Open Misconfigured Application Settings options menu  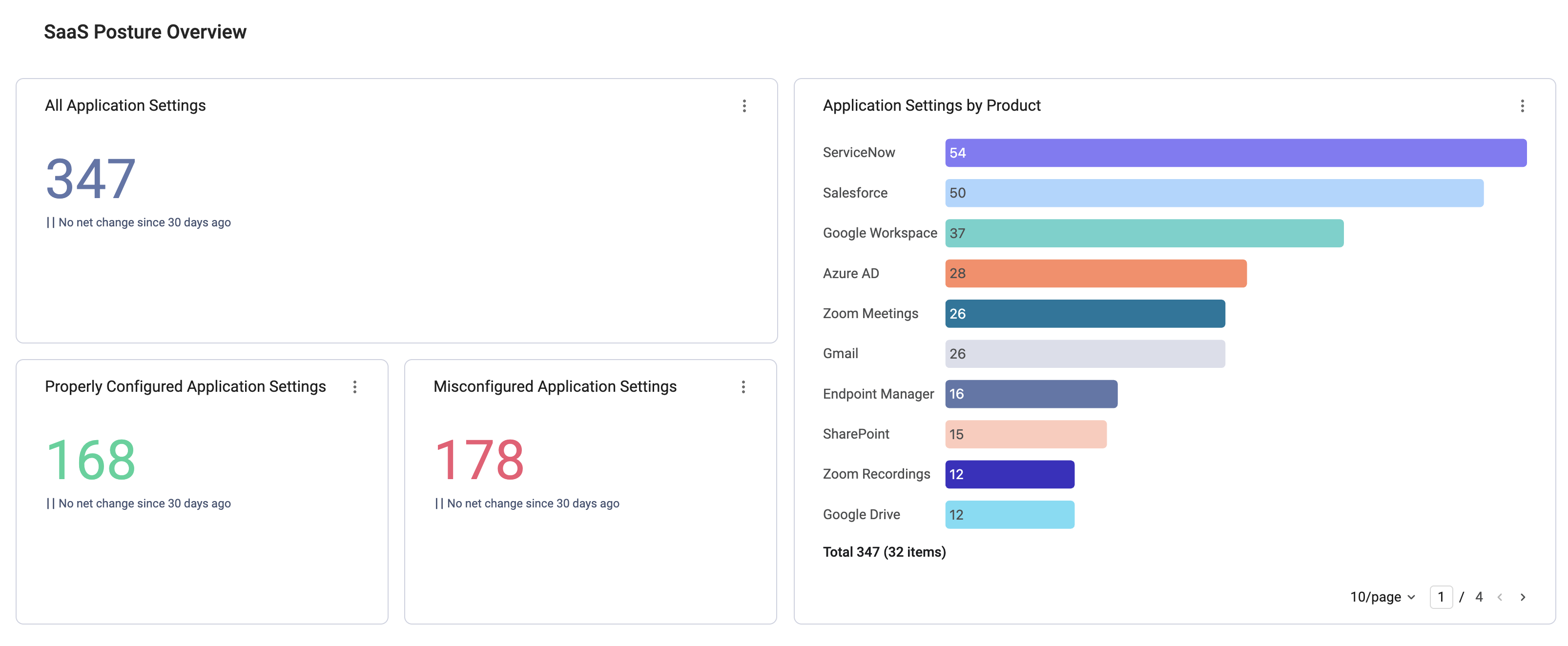743,387
